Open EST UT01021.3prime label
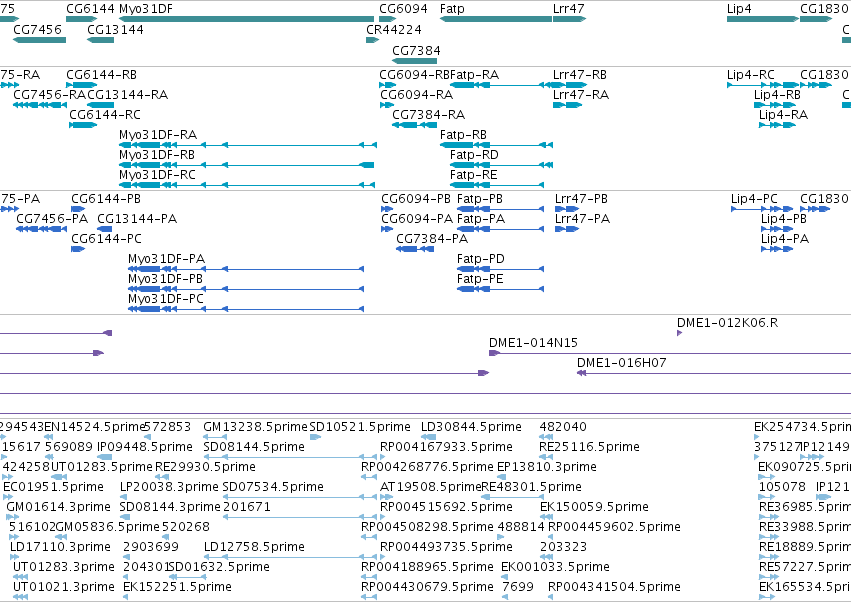Screen dimensions: 851x602 [63, 588]
